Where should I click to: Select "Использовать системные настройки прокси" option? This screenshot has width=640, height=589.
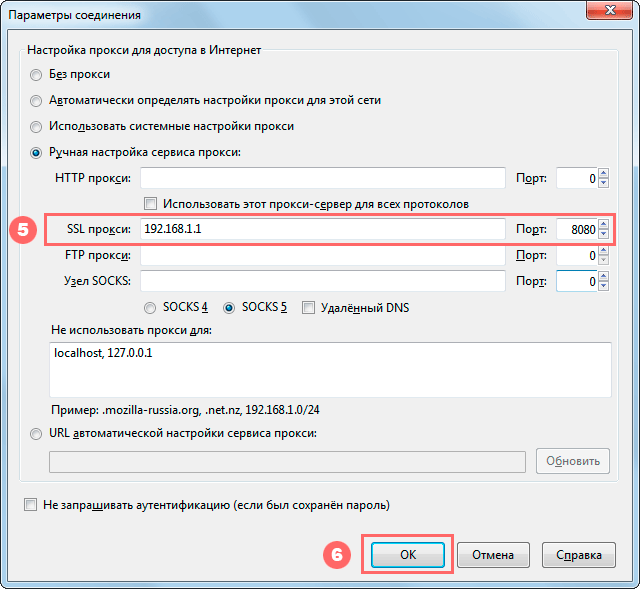coord(37,127)
